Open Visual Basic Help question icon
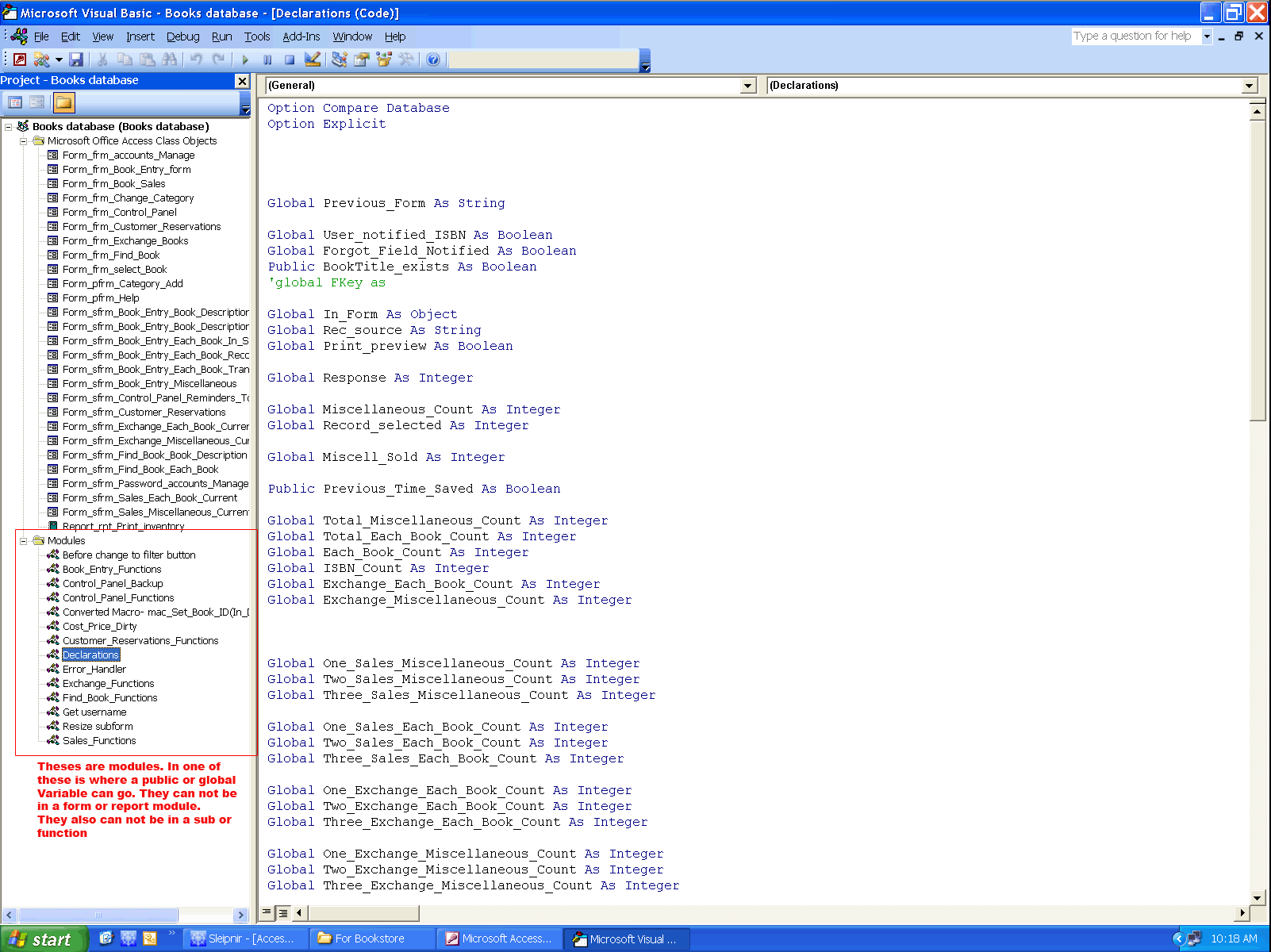The image size is (1271, 952). [433, 59]
